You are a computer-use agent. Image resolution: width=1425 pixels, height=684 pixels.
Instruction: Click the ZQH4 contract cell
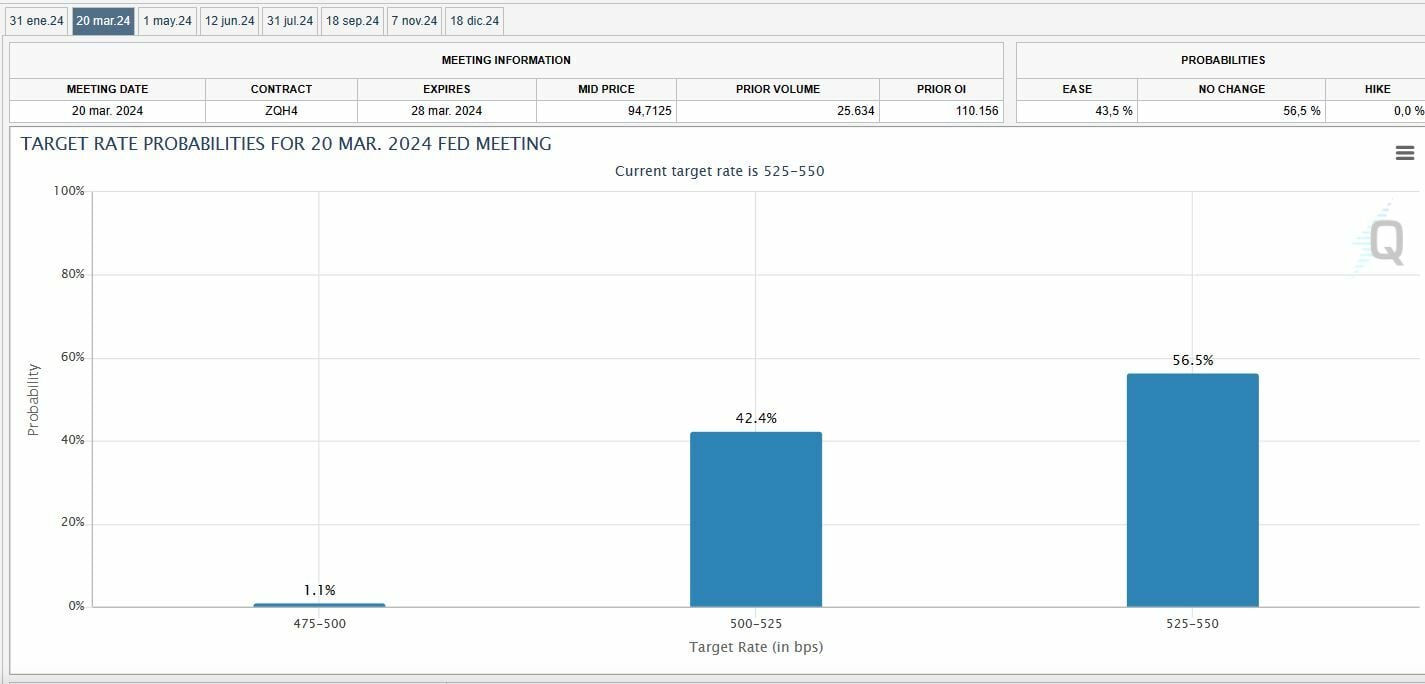coord(281,111)
